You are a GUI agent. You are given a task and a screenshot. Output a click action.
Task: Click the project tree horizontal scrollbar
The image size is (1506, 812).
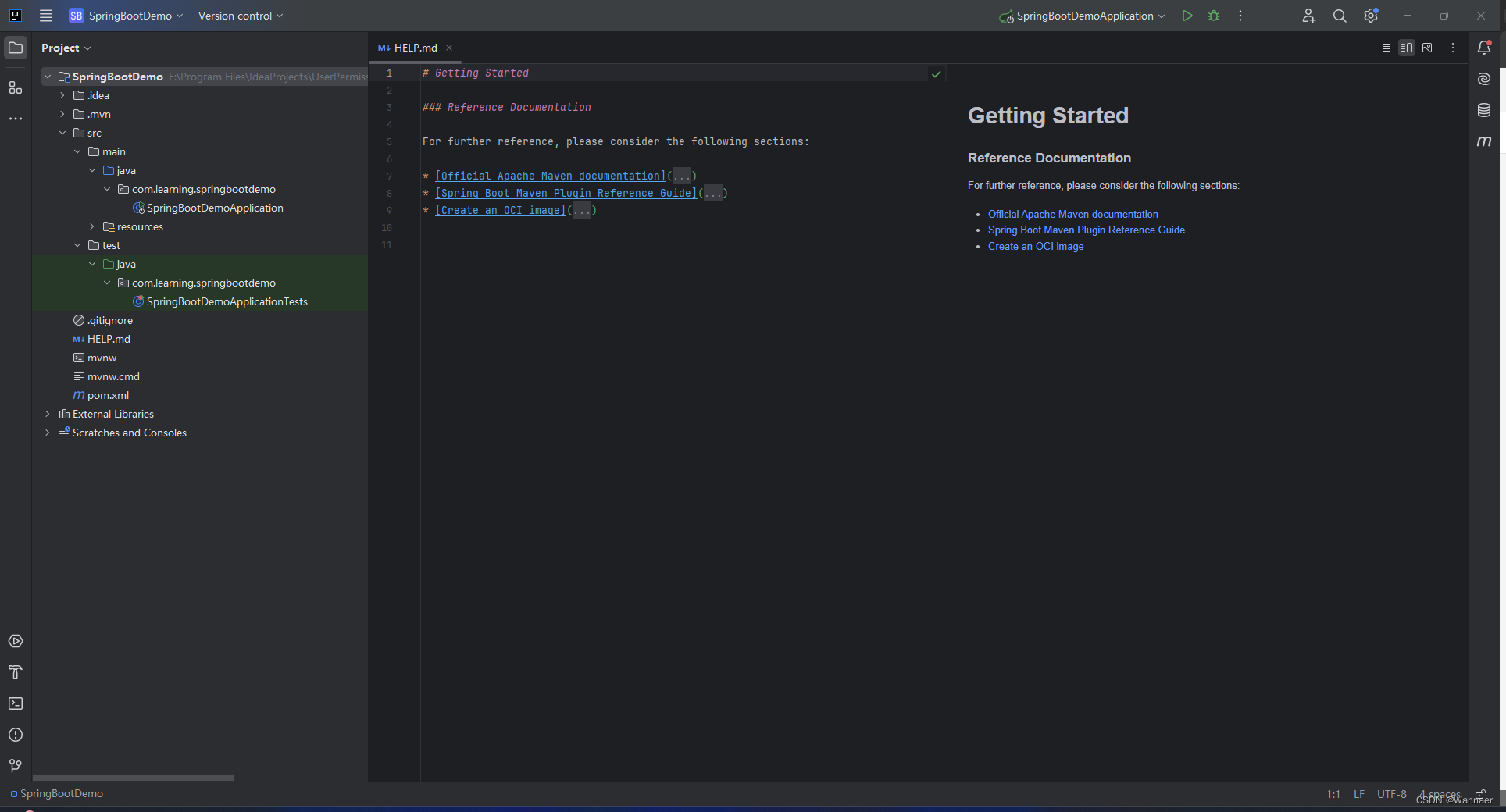(x=134, y=778)
